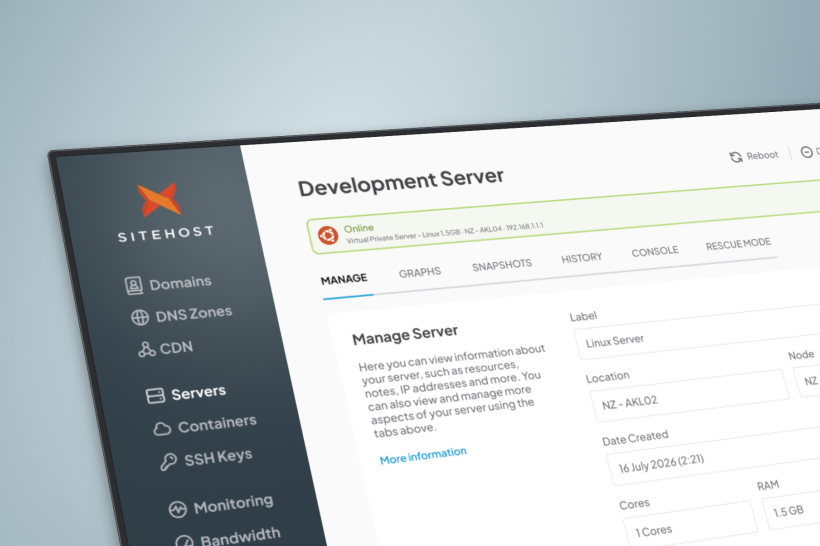The height and width of the screenshot is (546, 820).
Task: Click the Date Created field
Action: coord(714,458)
